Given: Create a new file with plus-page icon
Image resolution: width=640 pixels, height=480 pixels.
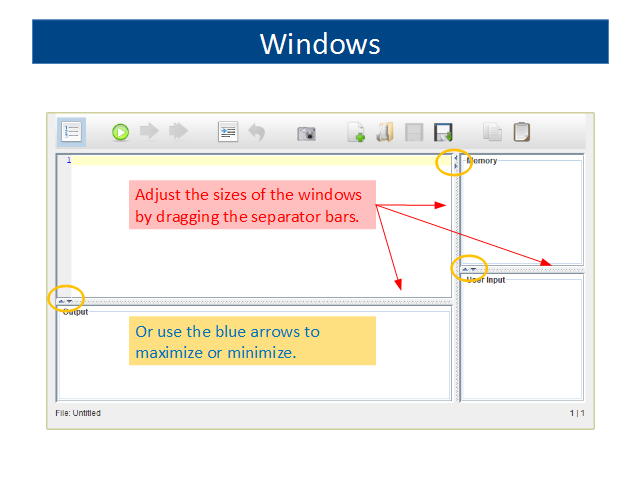Looking at the screenshot, I should pyautogui.click(x=356, y=132).
